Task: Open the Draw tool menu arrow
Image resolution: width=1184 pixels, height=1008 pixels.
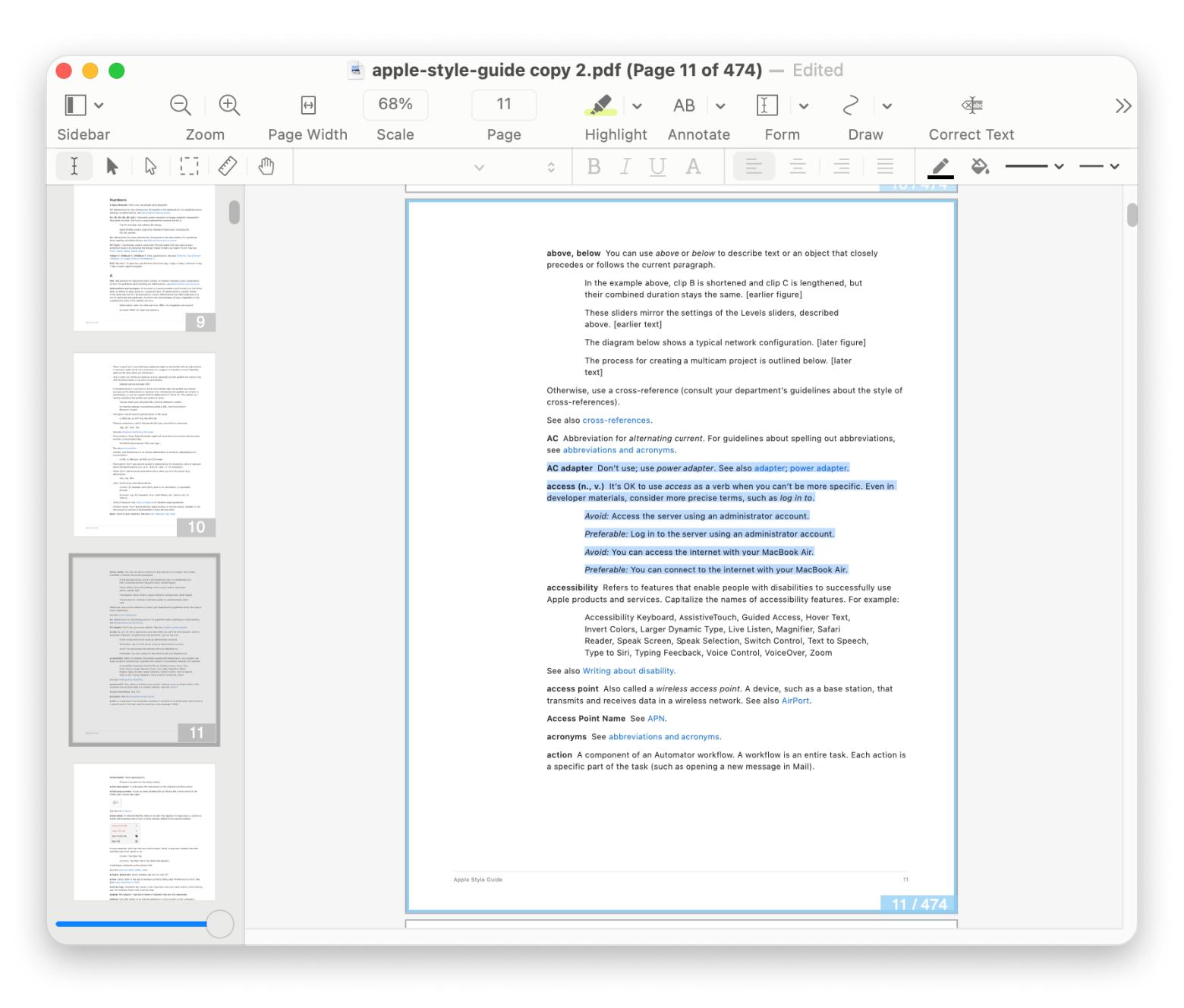Action: click(x=886, y=106)
